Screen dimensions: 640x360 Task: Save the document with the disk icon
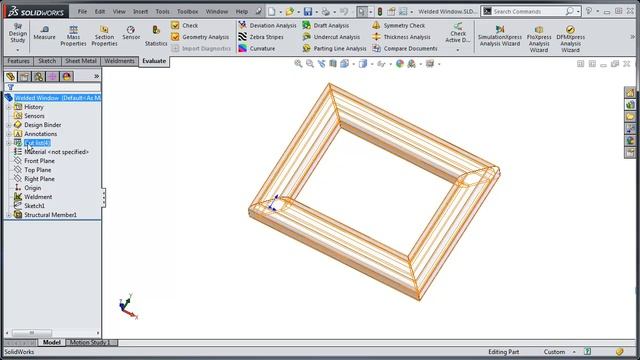pyautogui.click(x=308, y=11)
